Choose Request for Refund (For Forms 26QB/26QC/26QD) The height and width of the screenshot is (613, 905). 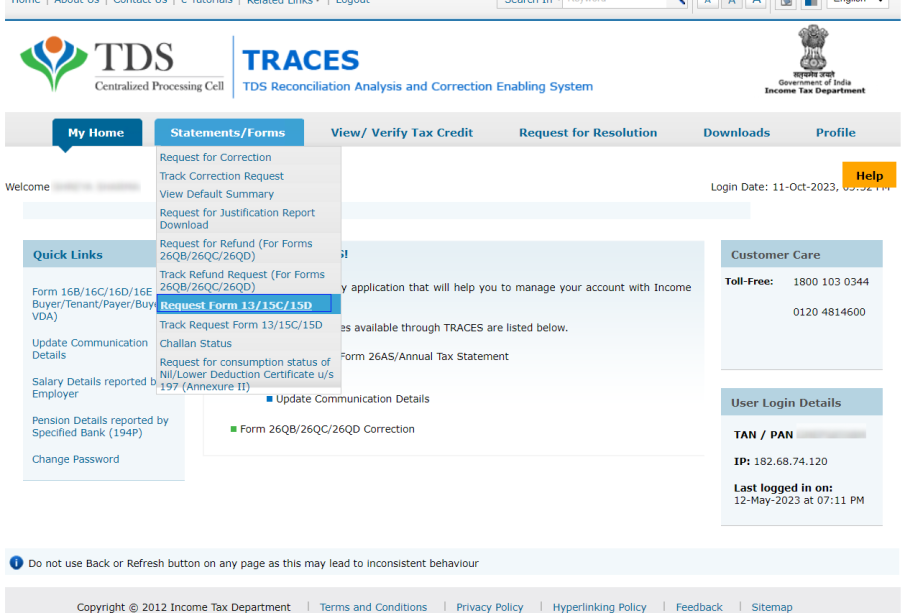click(x=236, y=249)
